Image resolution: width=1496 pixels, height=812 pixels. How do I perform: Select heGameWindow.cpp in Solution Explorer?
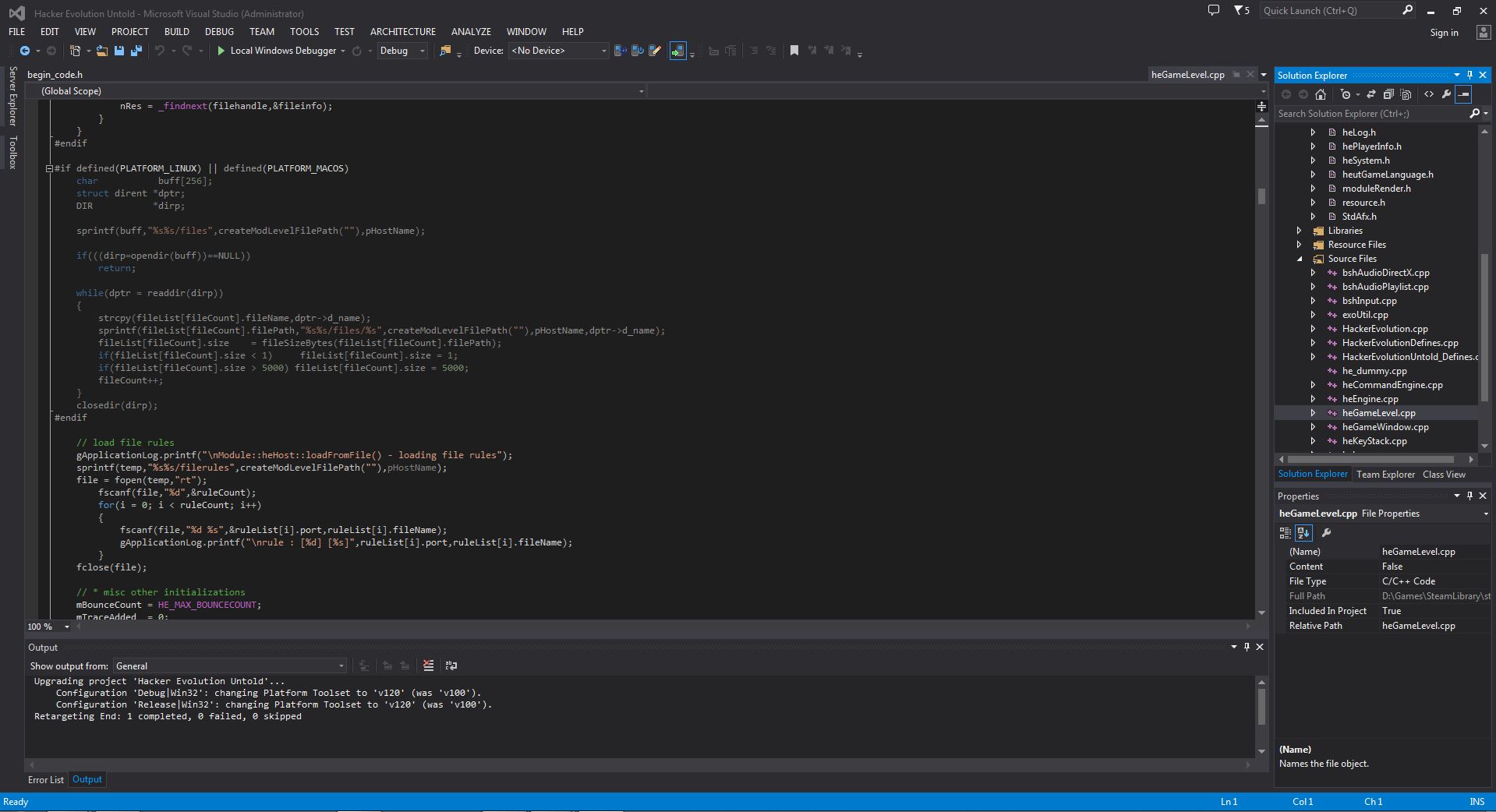click(x=1385, y=427)
